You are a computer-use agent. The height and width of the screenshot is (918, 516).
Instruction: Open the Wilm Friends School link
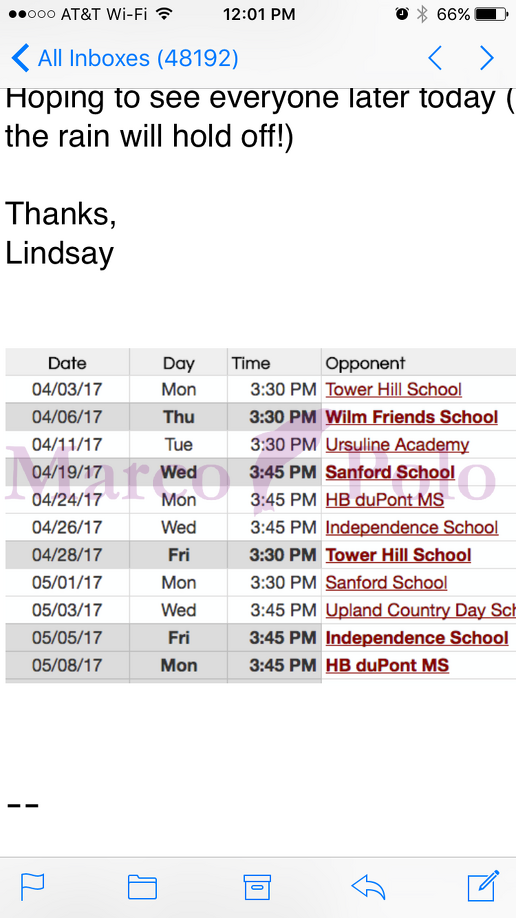[412, 417]
